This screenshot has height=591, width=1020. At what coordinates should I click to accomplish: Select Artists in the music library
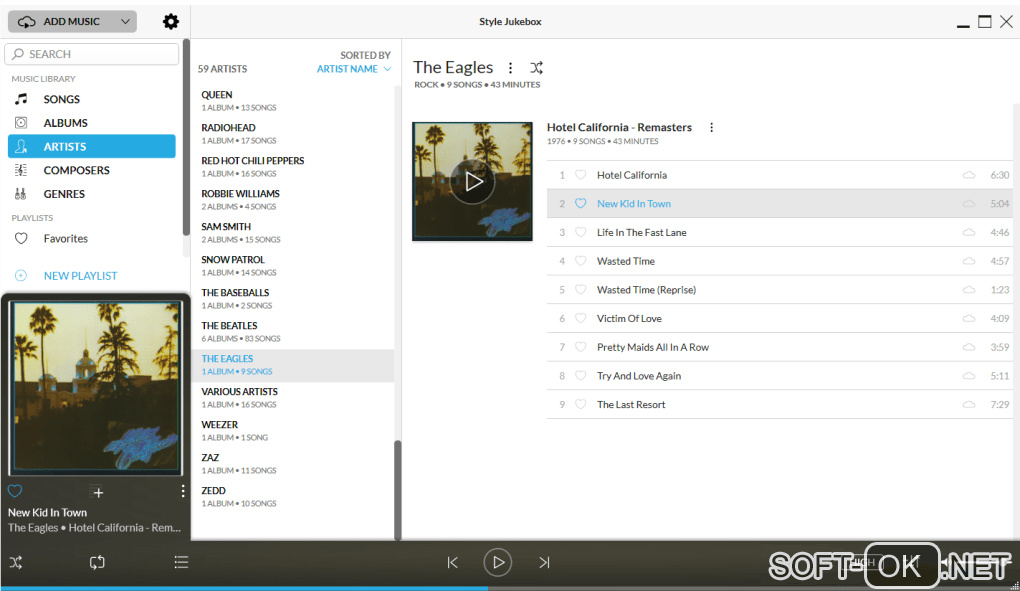(x=92, y=146)
